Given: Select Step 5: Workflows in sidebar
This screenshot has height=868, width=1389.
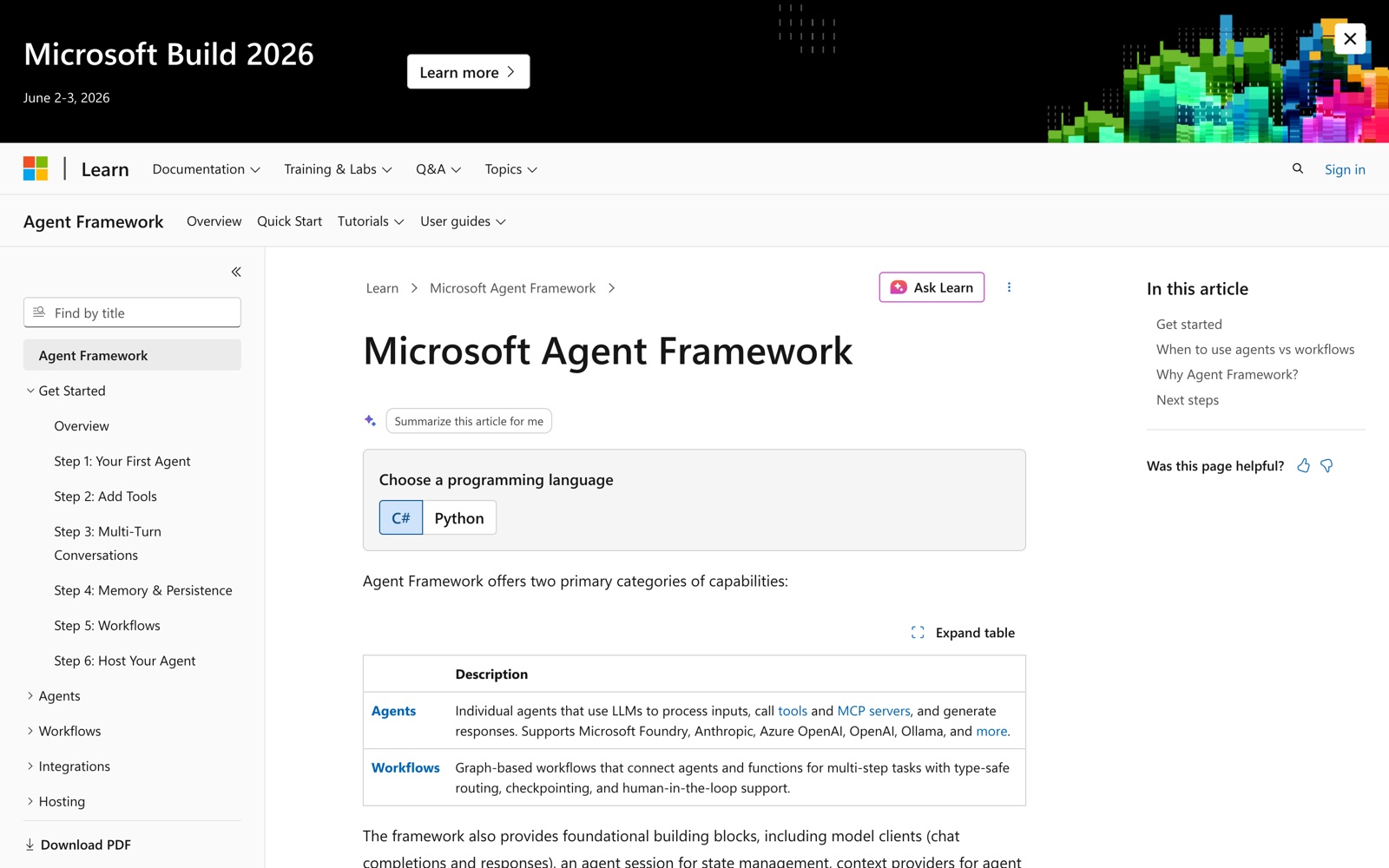Looking at the screenshot, I should pos(107,625).
